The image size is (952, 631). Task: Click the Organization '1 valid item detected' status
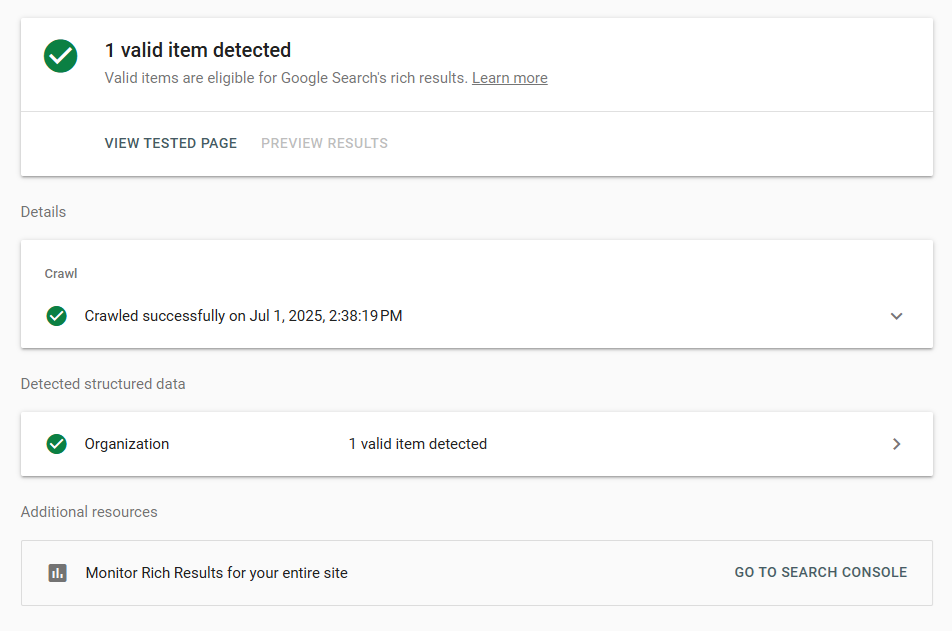coord(417,444)
